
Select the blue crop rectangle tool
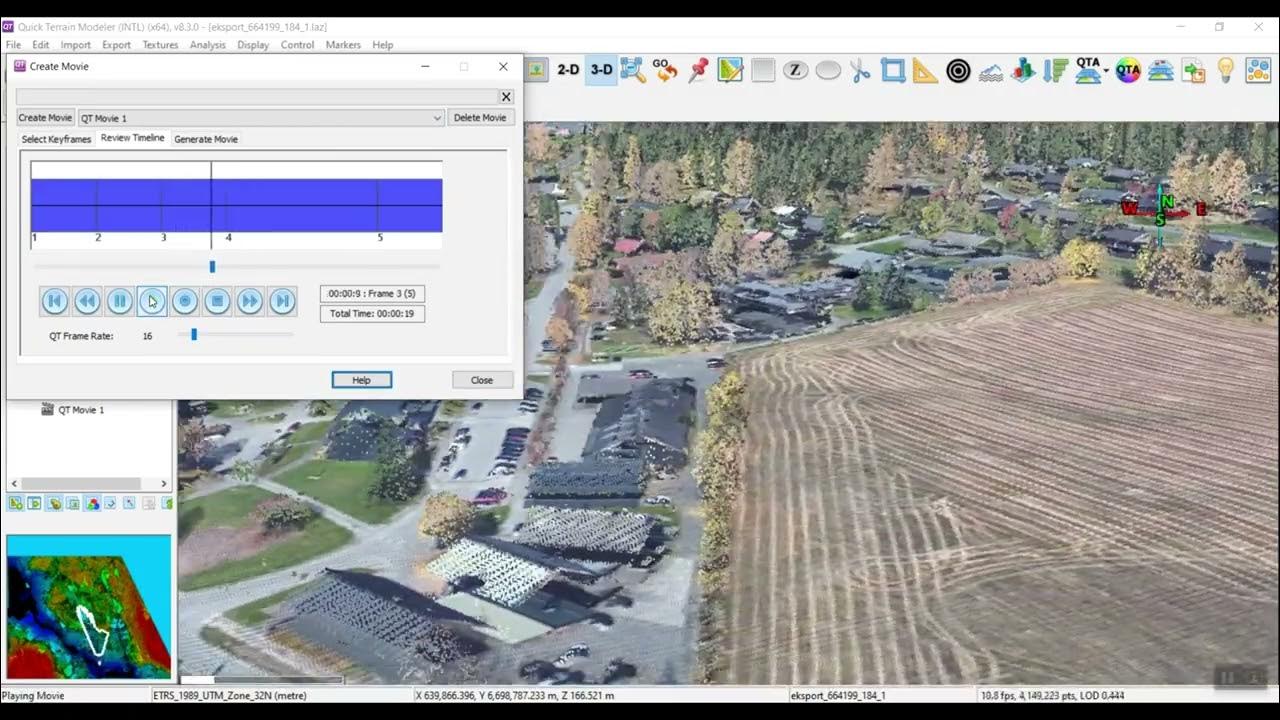point(893,70)
